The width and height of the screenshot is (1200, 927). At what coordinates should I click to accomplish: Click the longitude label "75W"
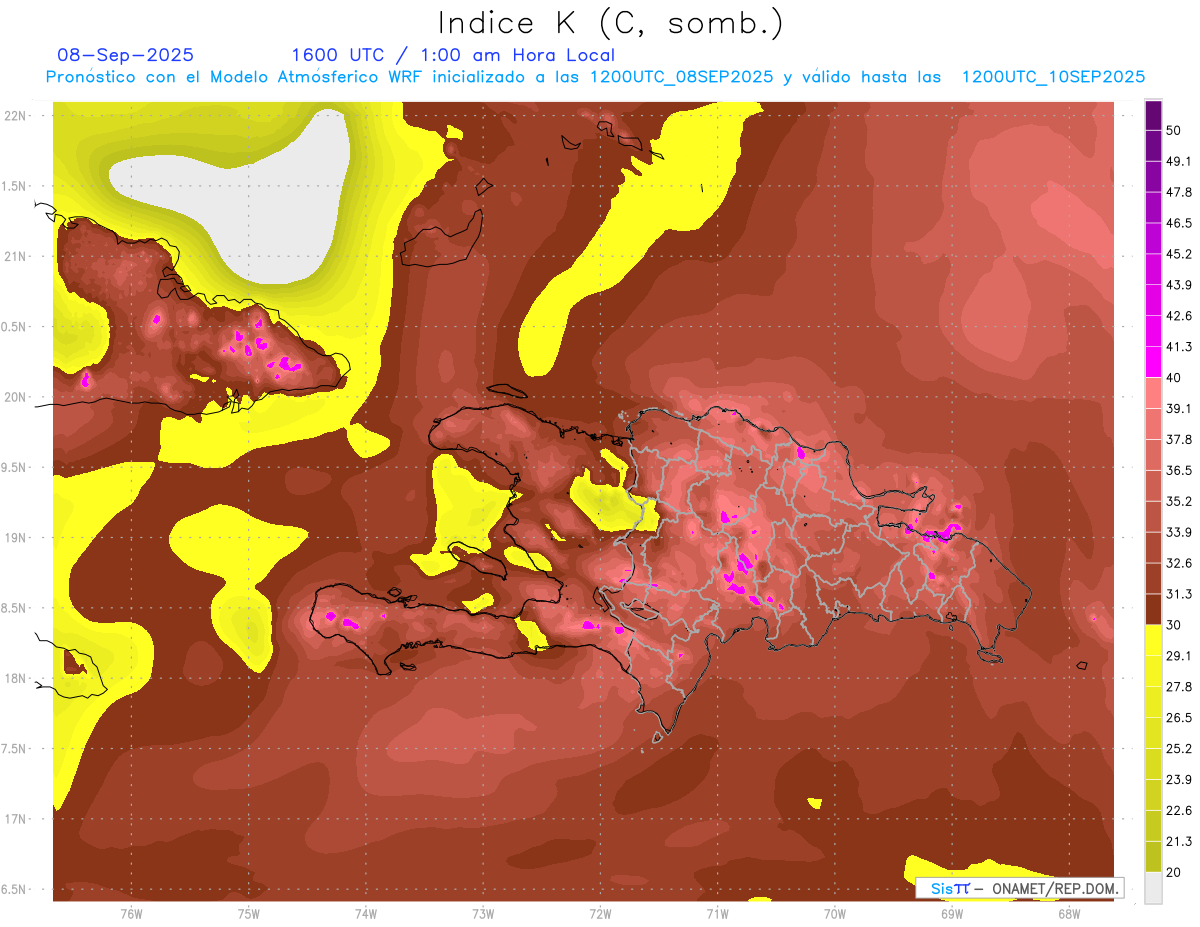[248, 913]
